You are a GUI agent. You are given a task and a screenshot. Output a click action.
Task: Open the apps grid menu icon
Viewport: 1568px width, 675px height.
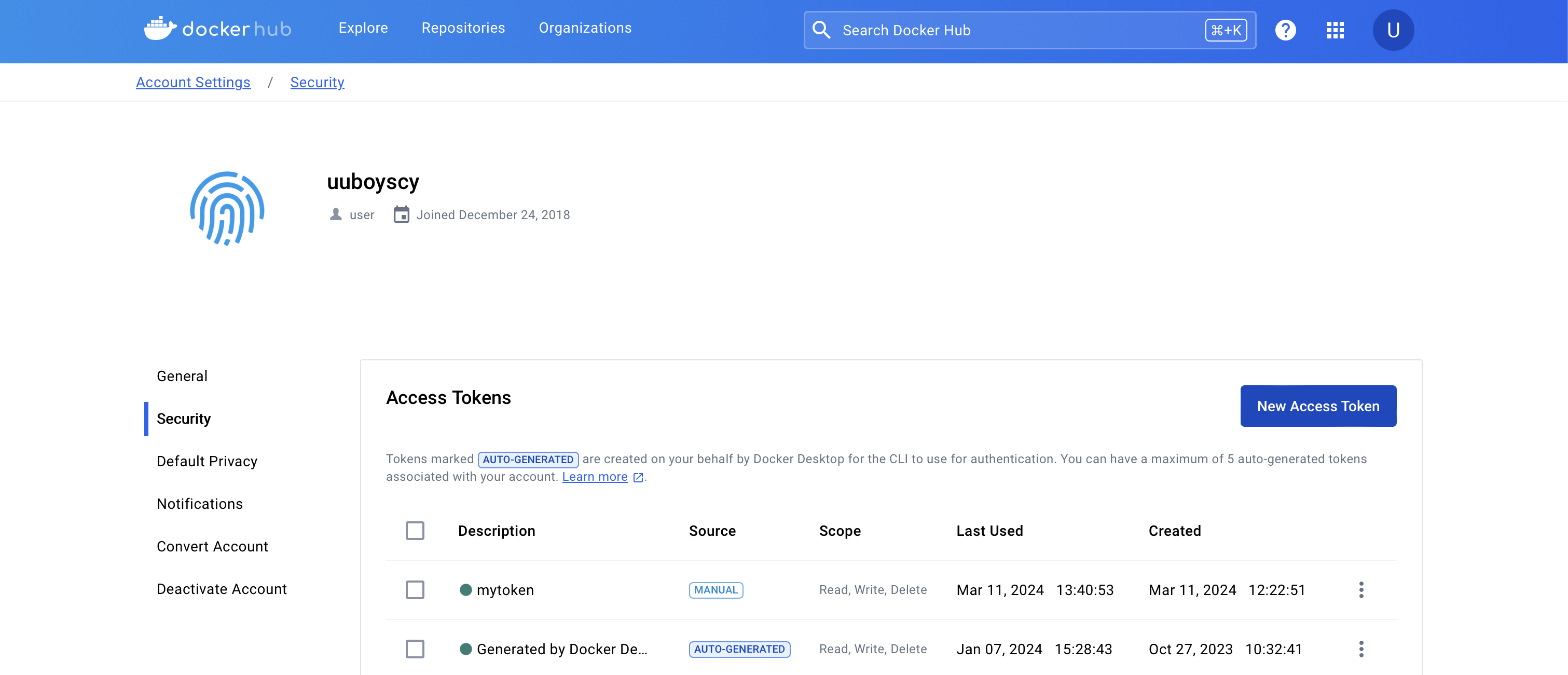point(1335,30)
